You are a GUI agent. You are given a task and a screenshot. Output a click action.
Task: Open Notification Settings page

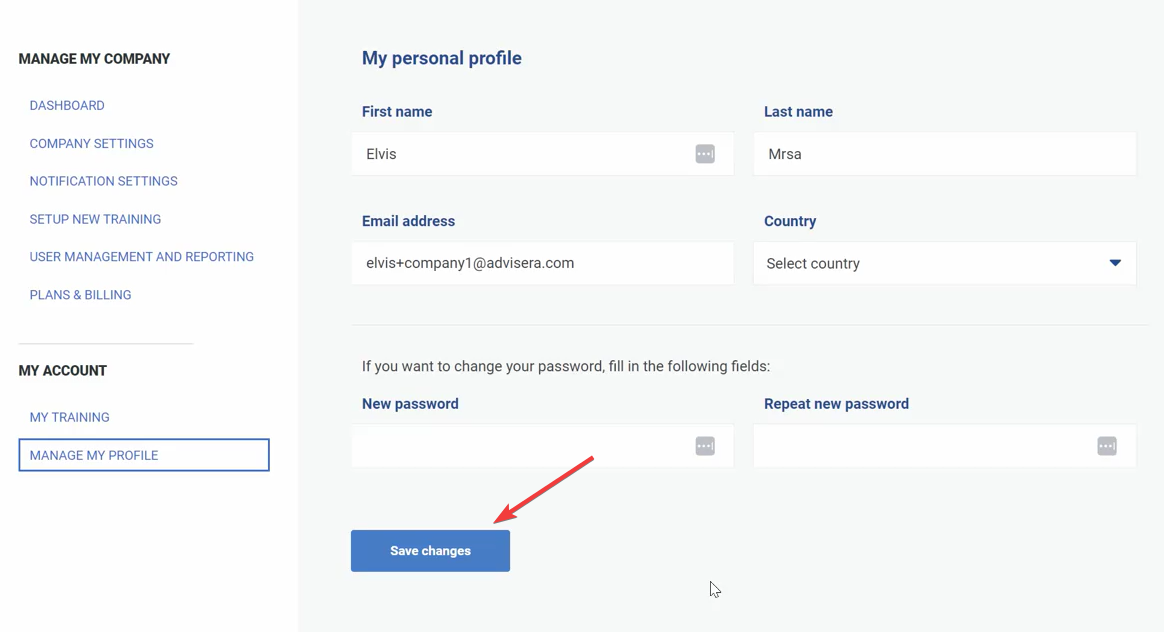(x=103, y=181)
